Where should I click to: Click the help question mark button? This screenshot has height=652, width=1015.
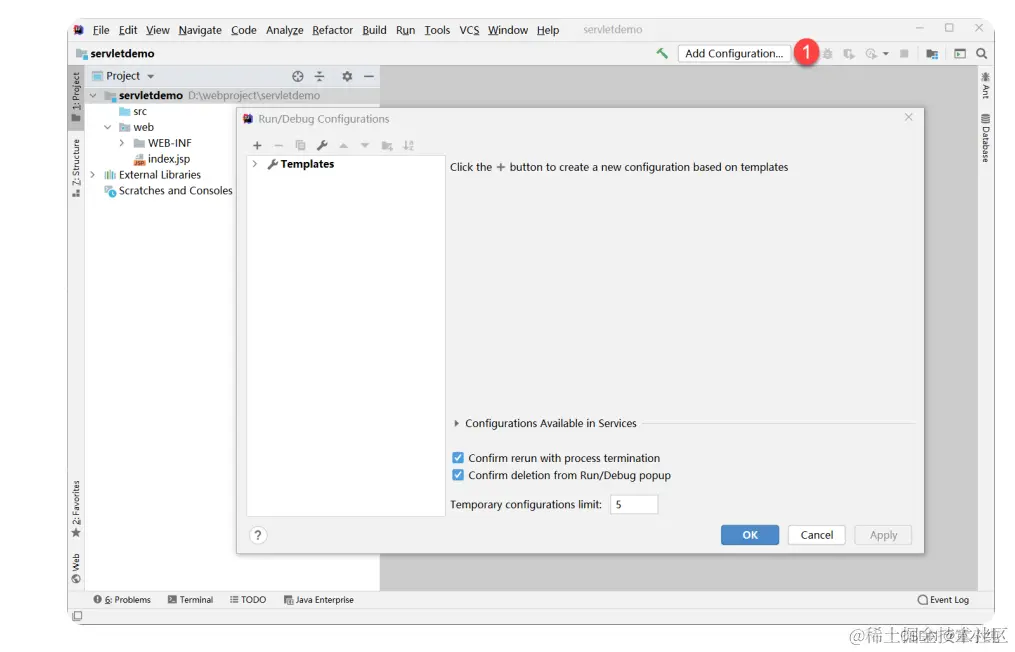coord(258,535)
